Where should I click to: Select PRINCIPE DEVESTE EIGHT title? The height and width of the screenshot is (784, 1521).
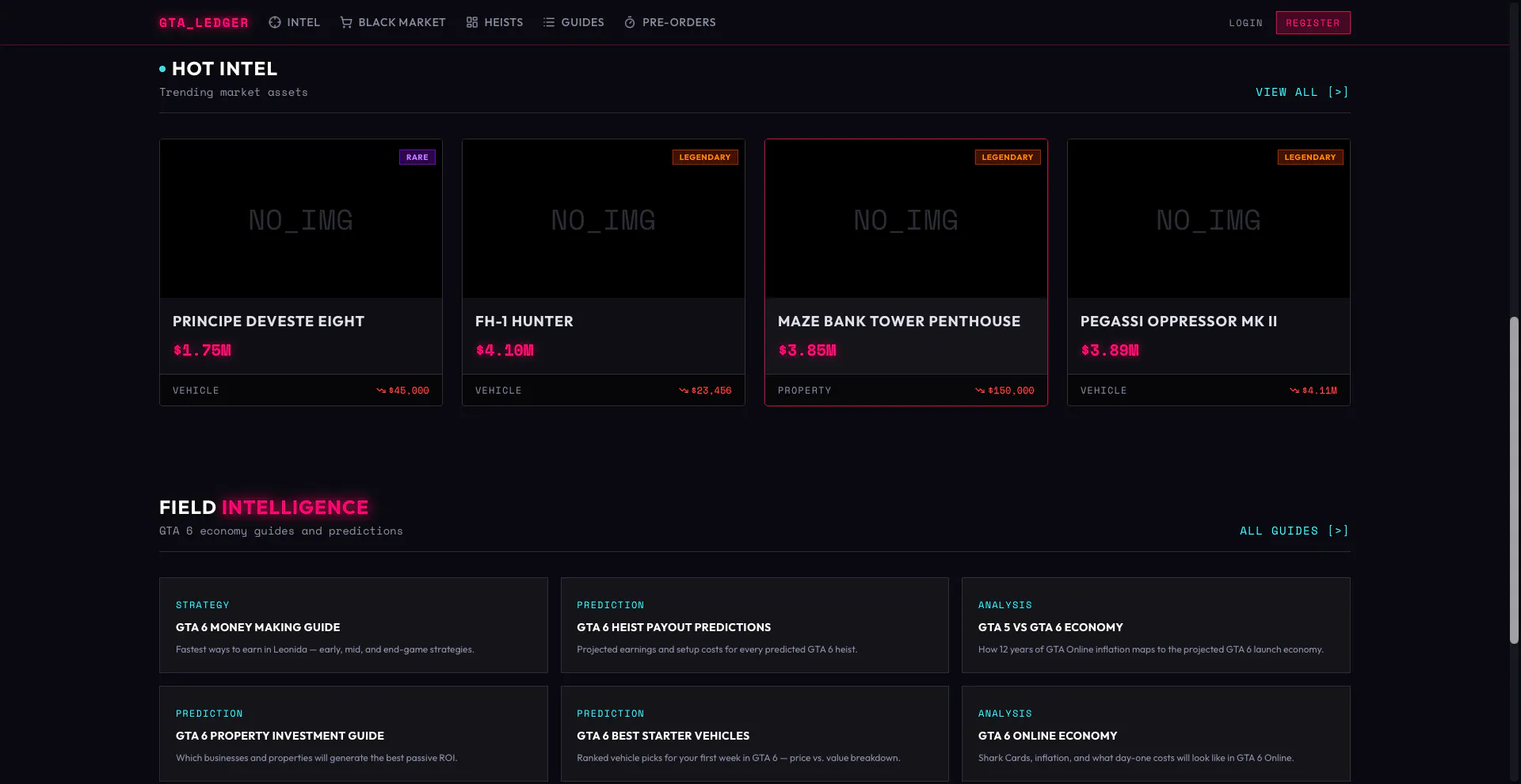[269, 322]
